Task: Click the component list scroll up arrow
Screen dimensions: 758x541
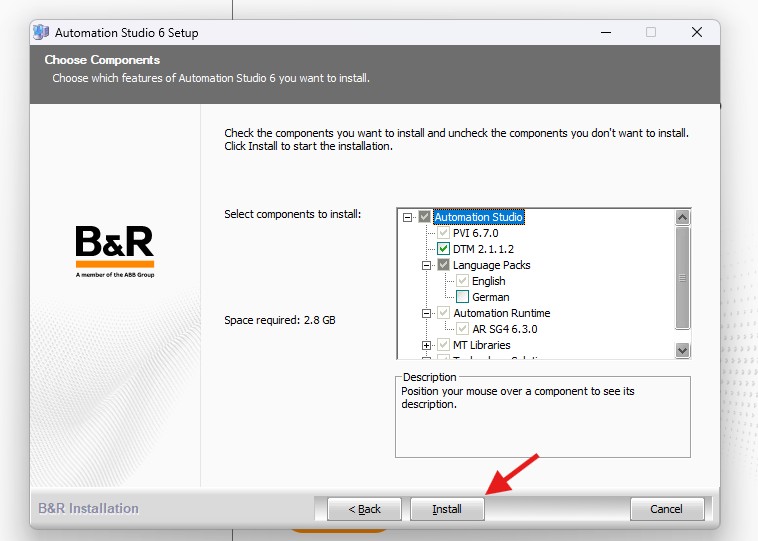Action: tap(683, 217)
